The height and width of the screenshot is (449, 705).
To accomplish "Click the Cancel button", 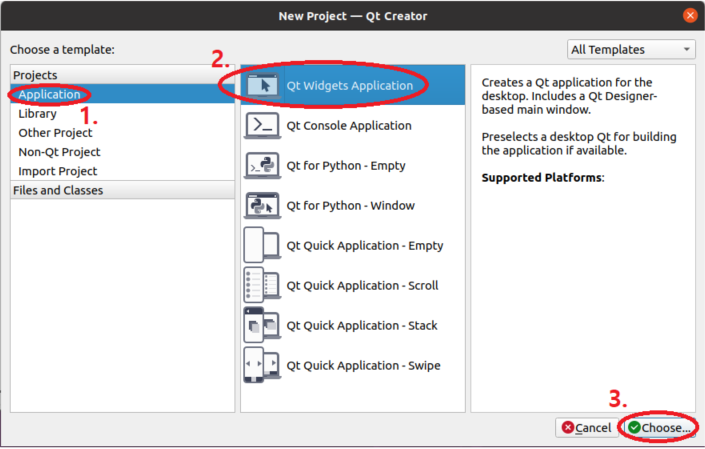I will point(587,427).
